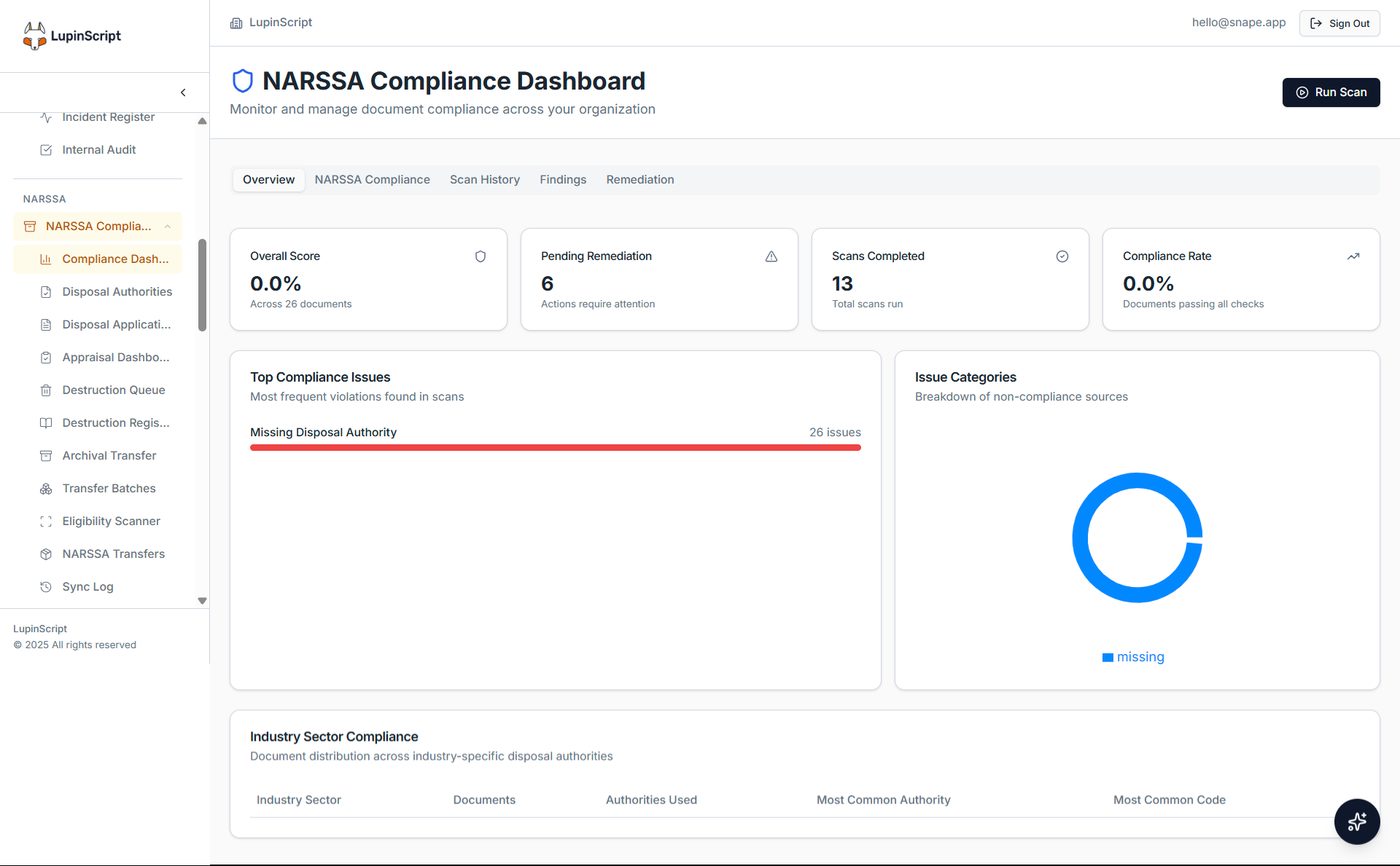Click the sidebar scroll up arrow
The image size is (1400, 866).
click(x=202, y=121)
